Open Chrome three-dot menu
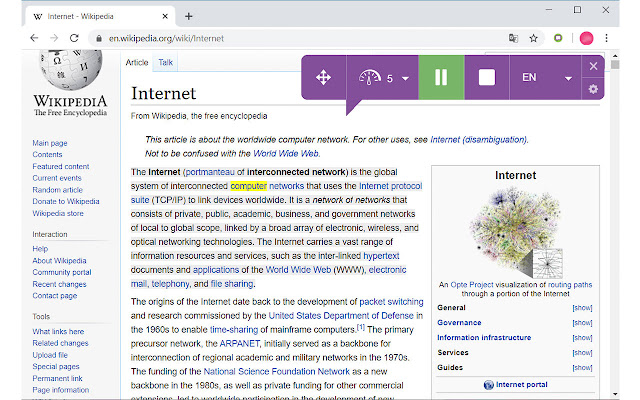The width and height of the screenshot is (640, 400). (607, 38)
